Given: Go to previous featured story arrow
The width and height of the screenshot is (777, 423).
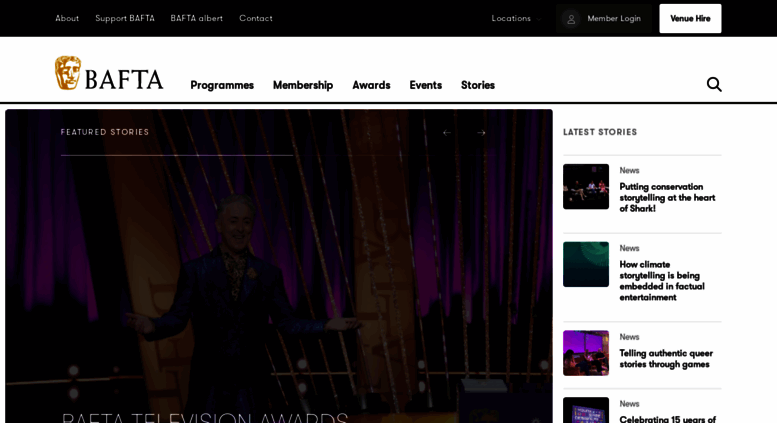Looking at the screenshot, I should 447,132.
